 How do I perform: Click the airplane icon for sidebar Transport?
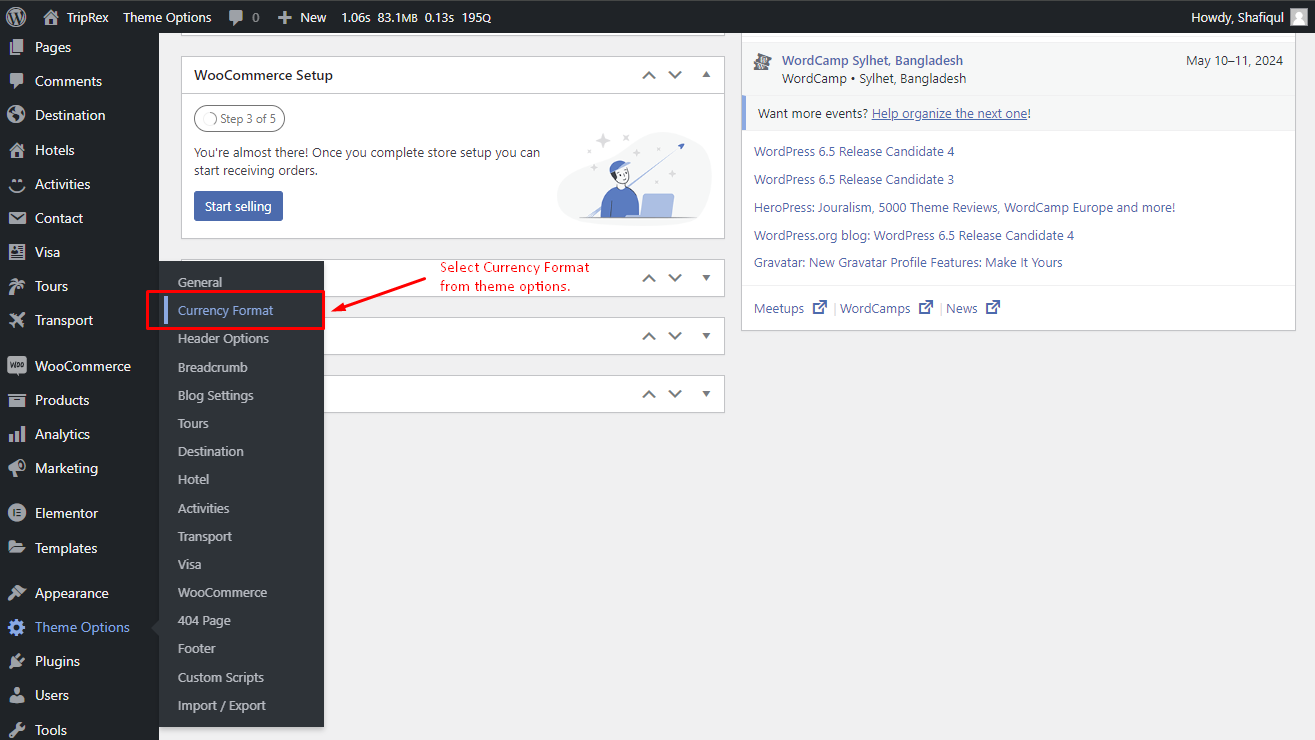coord(16,320)
